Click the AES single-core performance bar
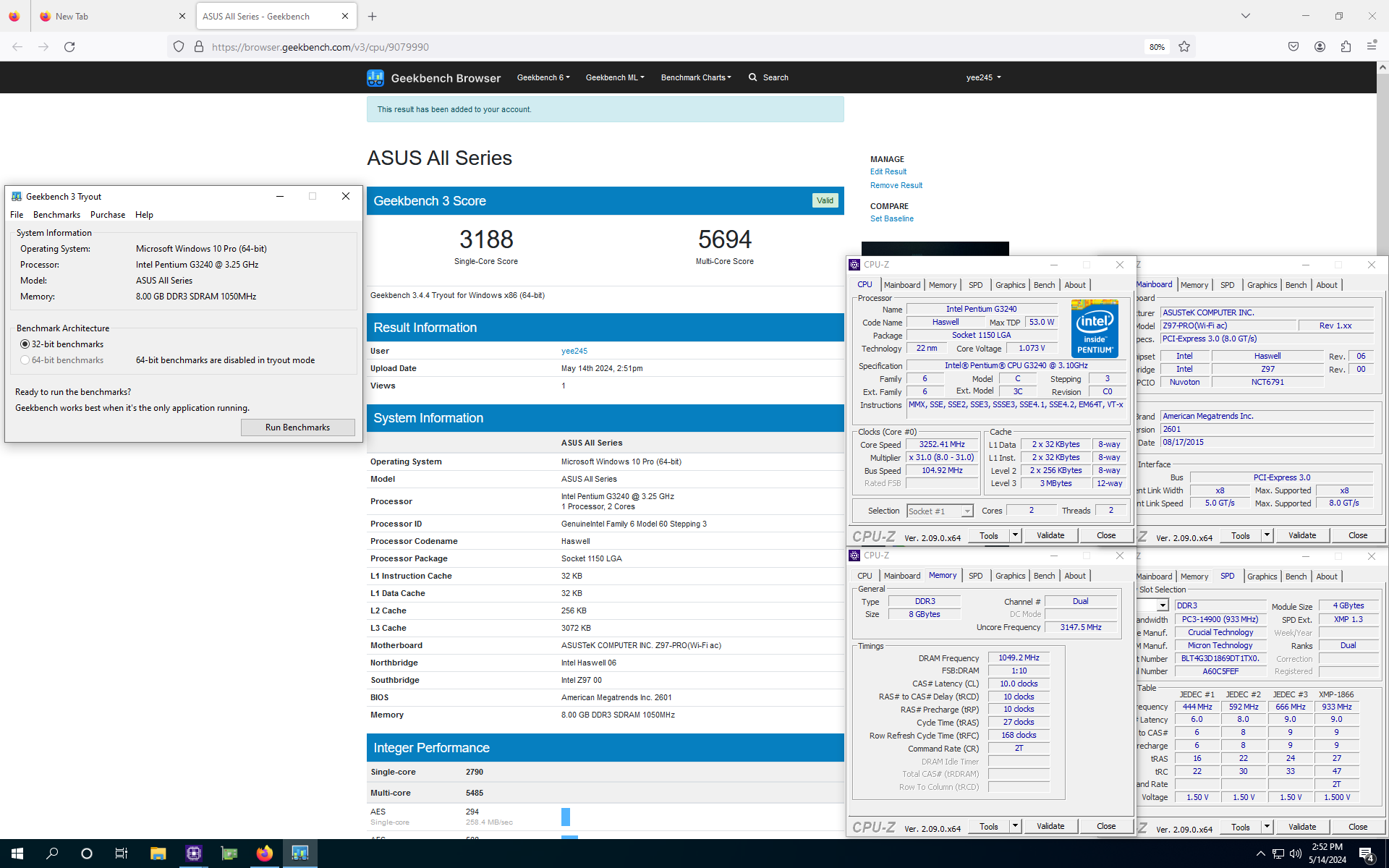The image size is (1389, 868). pyautogui.click(x=566, y=817)
